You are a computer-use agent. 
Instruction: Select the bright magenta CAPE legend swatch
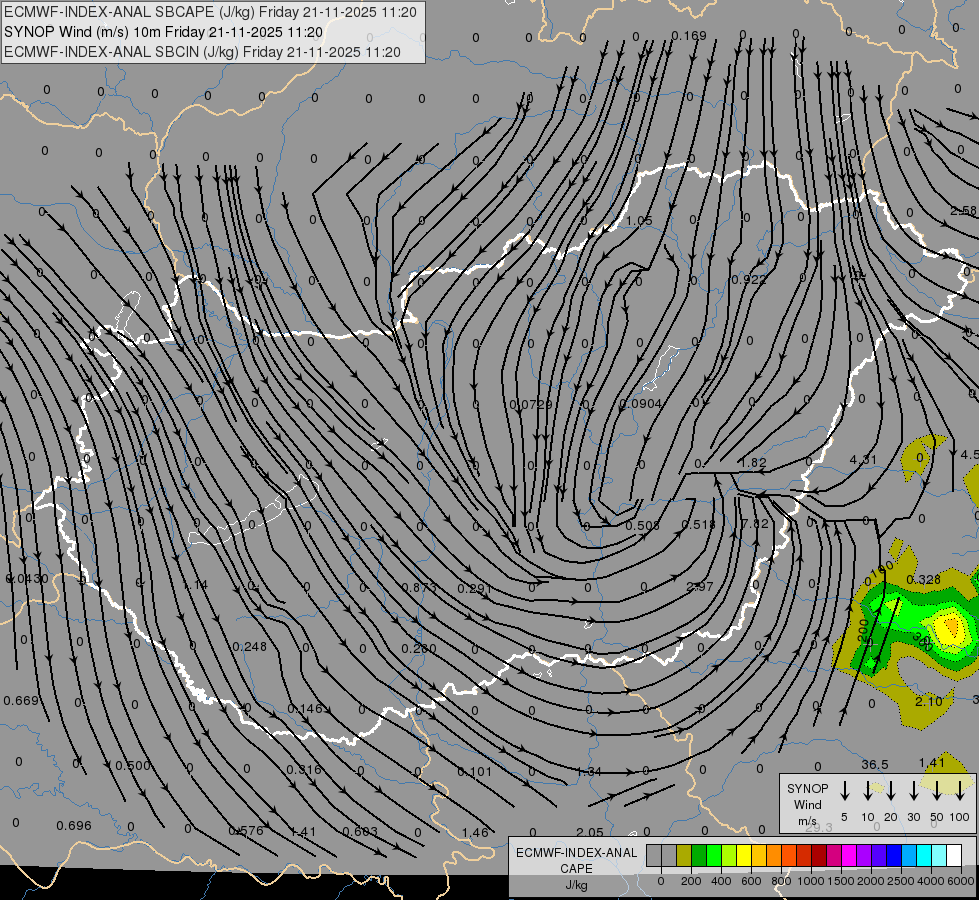tap(849, 855)
